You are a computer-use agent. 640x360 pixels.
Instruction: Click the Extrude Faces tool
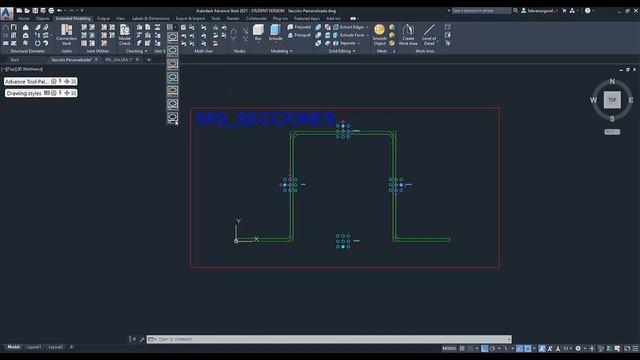[x=349, y=35]
